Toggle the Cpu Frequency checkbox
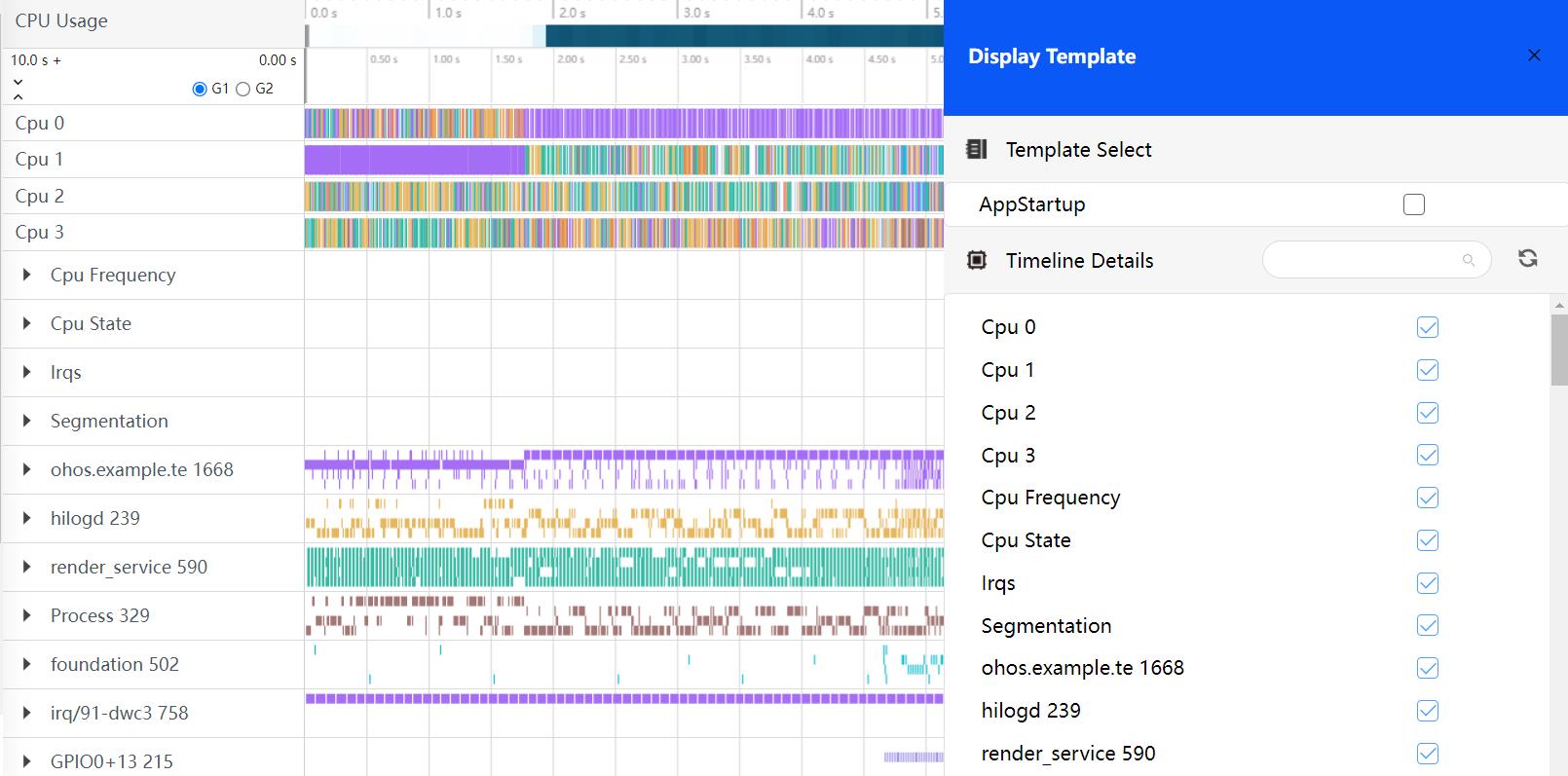 tap(1427, 498)
